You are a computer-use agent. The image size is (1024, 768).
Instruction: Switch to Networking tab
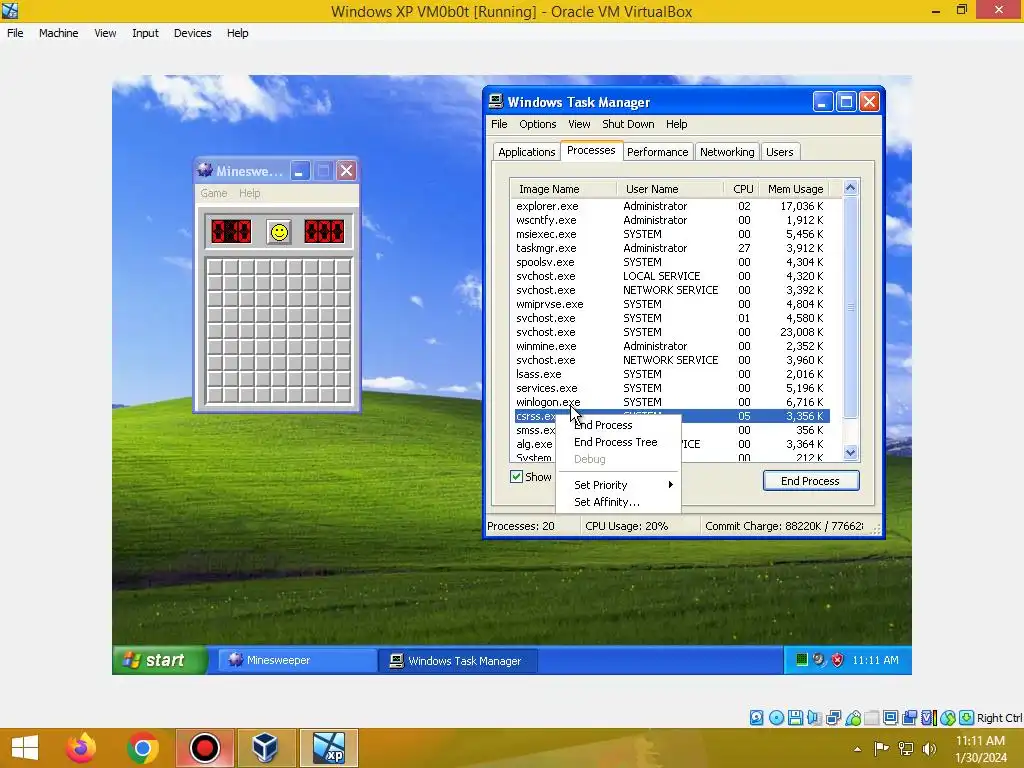[727, 152]
